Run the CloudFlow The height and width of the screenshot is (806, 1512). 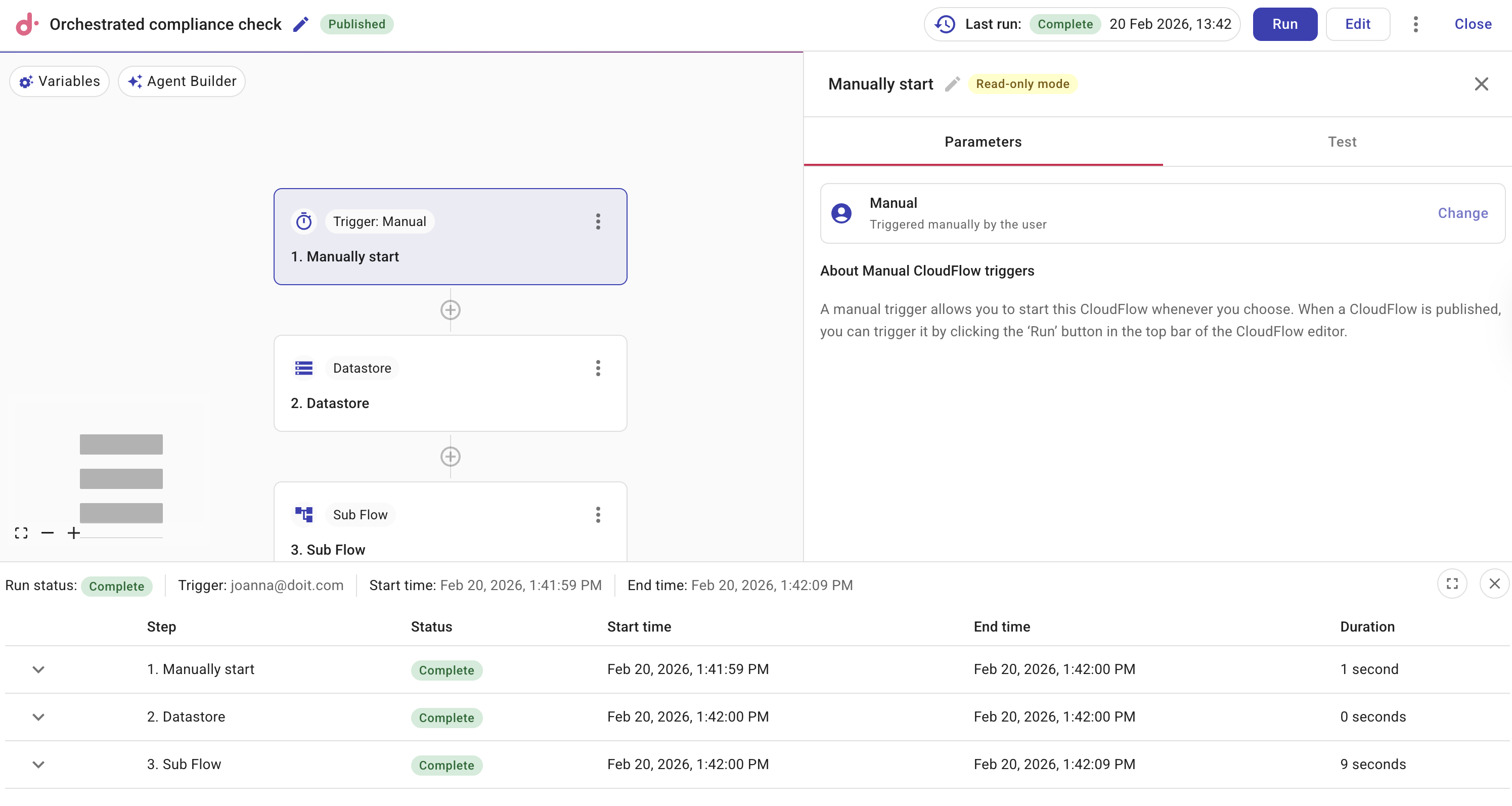tap(1284, 24)
